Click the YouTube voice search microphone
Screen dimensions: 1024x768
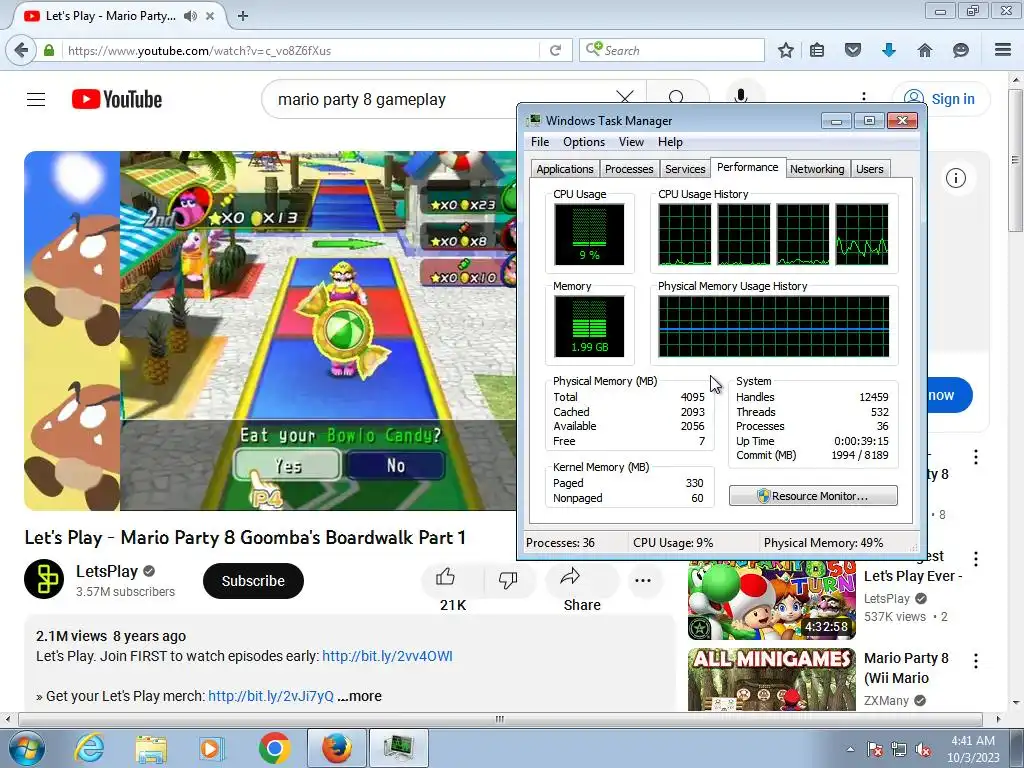point(741,97)
